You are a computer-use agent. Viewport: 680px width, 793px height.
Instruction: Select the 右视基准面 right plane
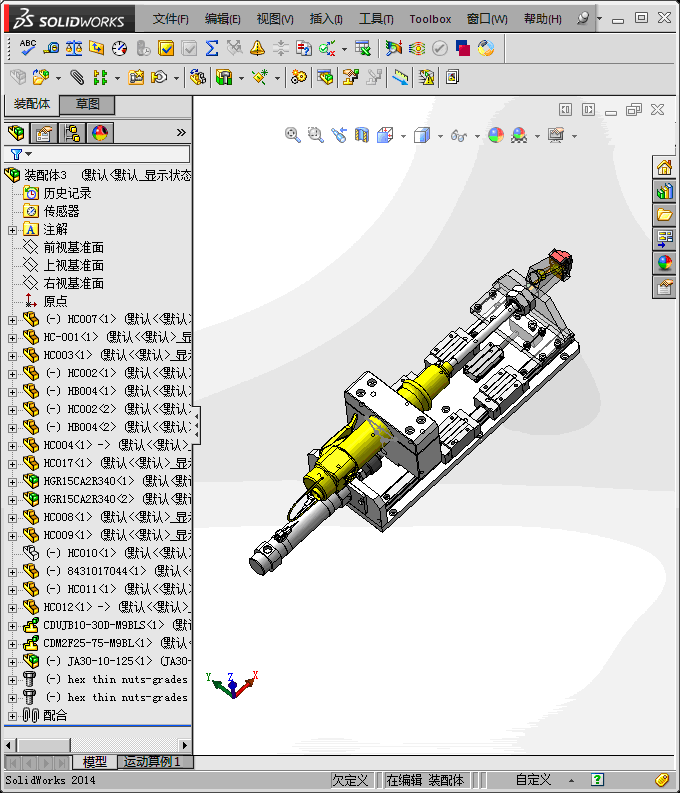coord(73,284)
